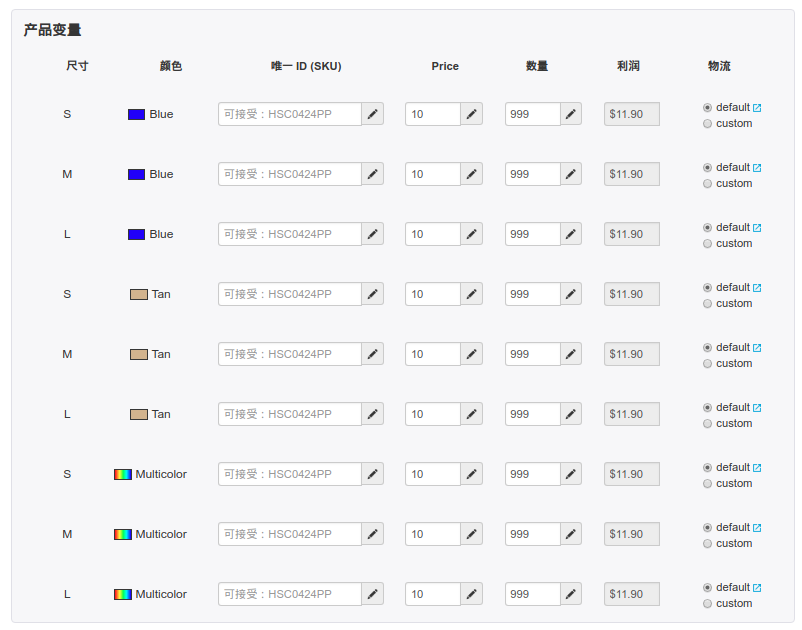This screenshot has height=630, width=802.
Task: Click the Price field for L Tan
Action: point(432,414)
